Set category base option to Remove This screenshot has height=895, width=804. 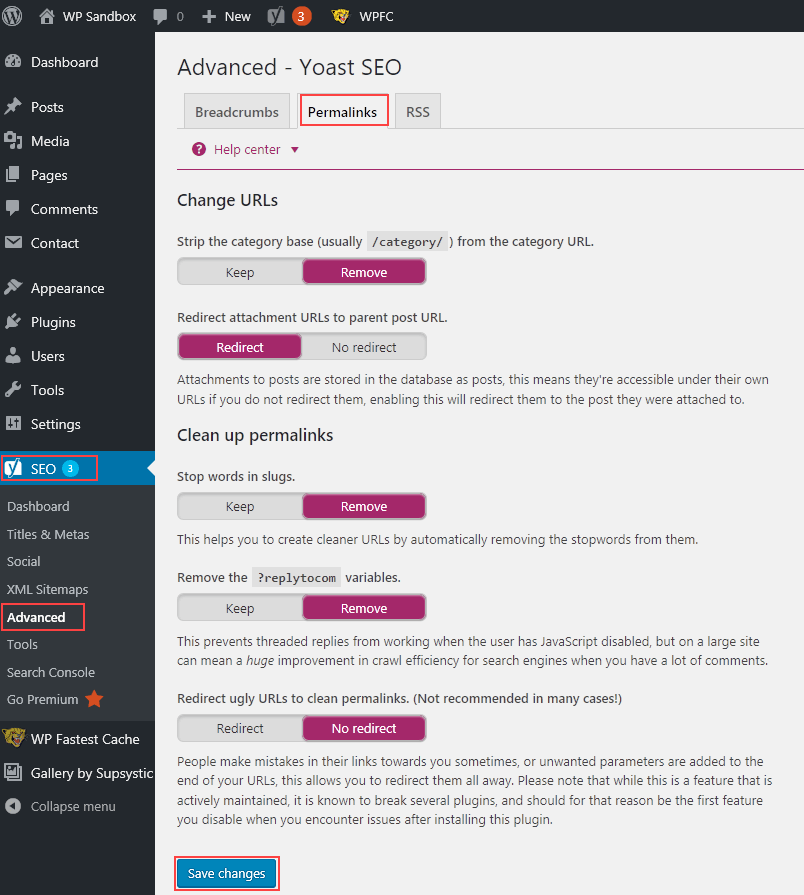pos(364,272)
